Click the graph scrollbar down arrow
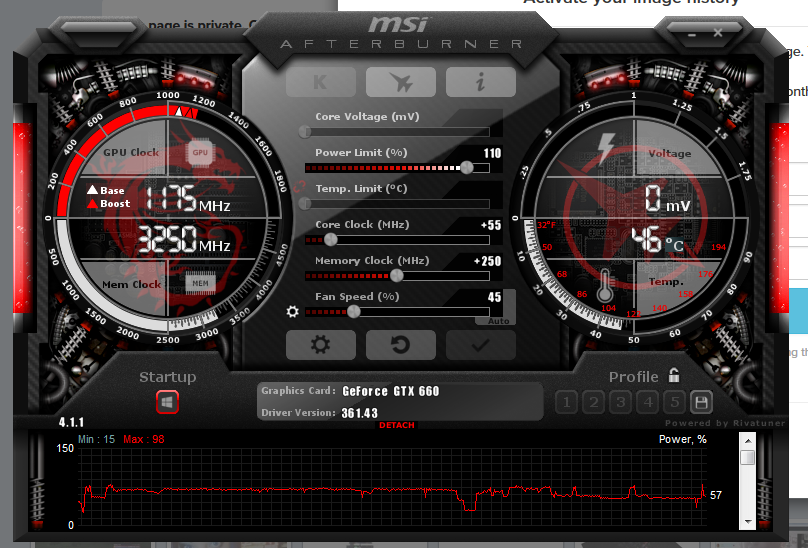The height and width of the screenshot is (548, 808). 748,522
